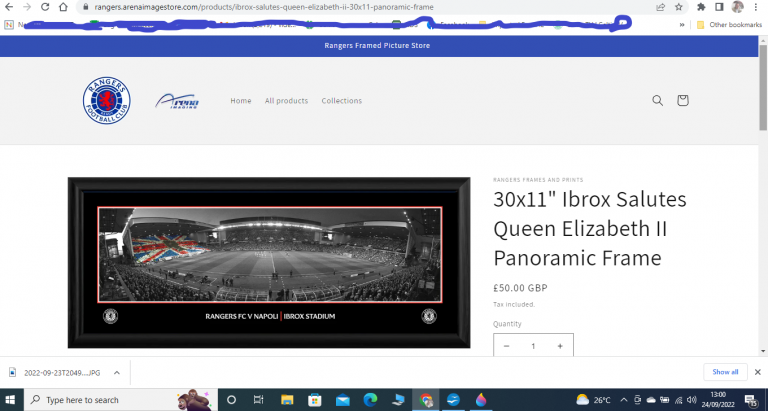Open File Explorer from the taskbar
This screenshot has height=411, width=768.
287,400
